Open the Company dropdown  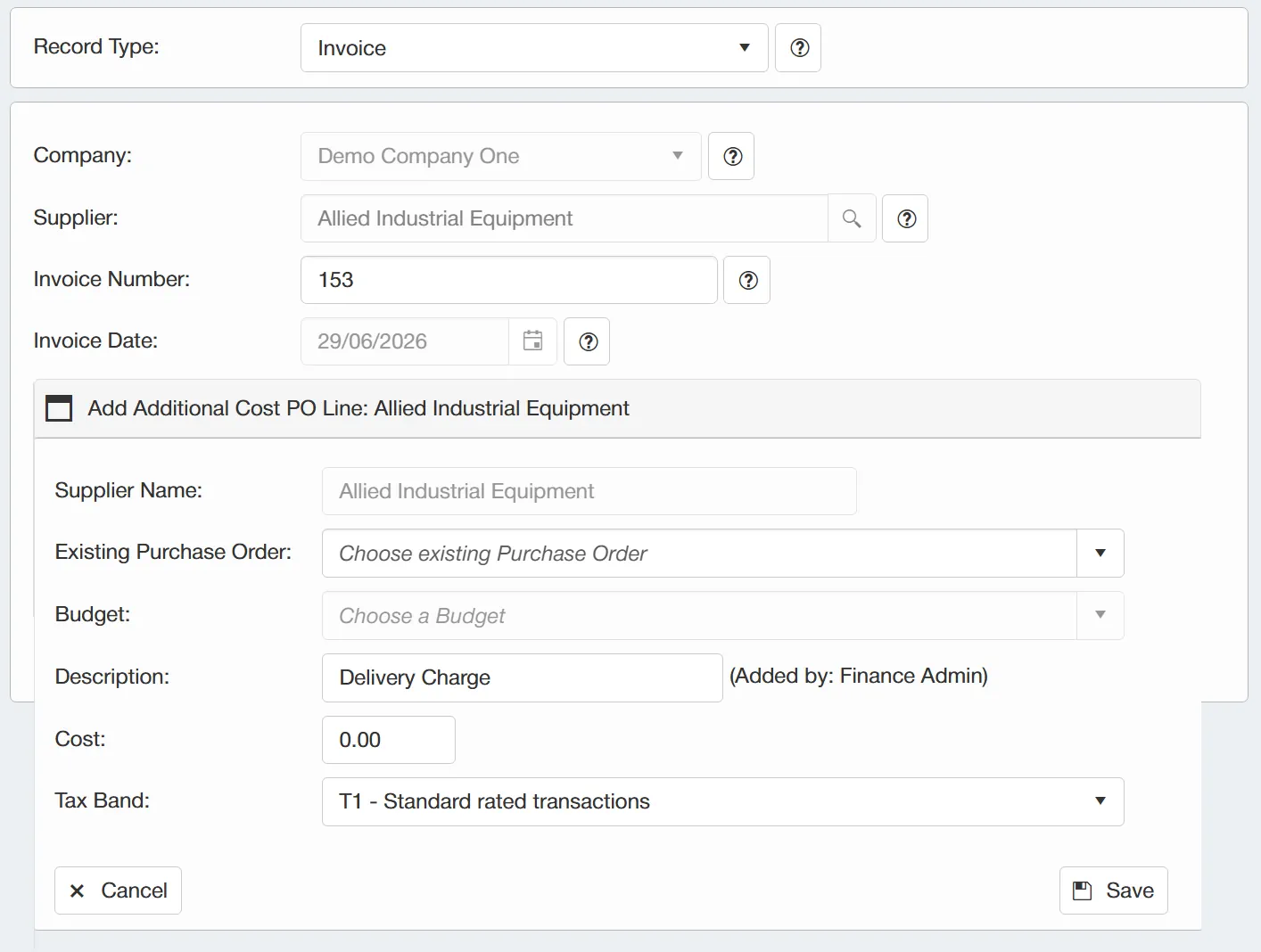[501, 156]
